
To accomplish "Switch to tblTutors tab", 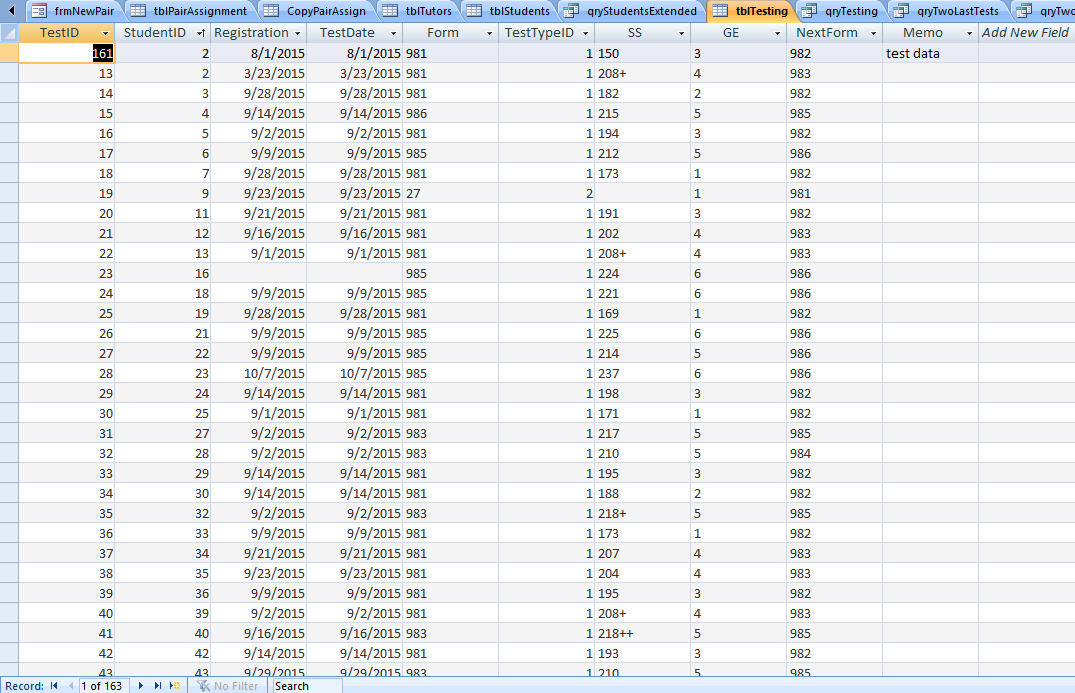I will pyautogui.click(x=418, y=11).
